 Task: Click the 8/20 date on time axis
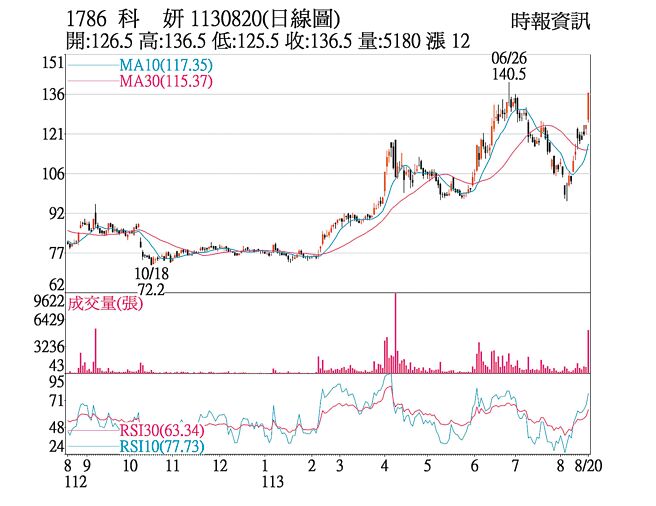click(591, 466)
